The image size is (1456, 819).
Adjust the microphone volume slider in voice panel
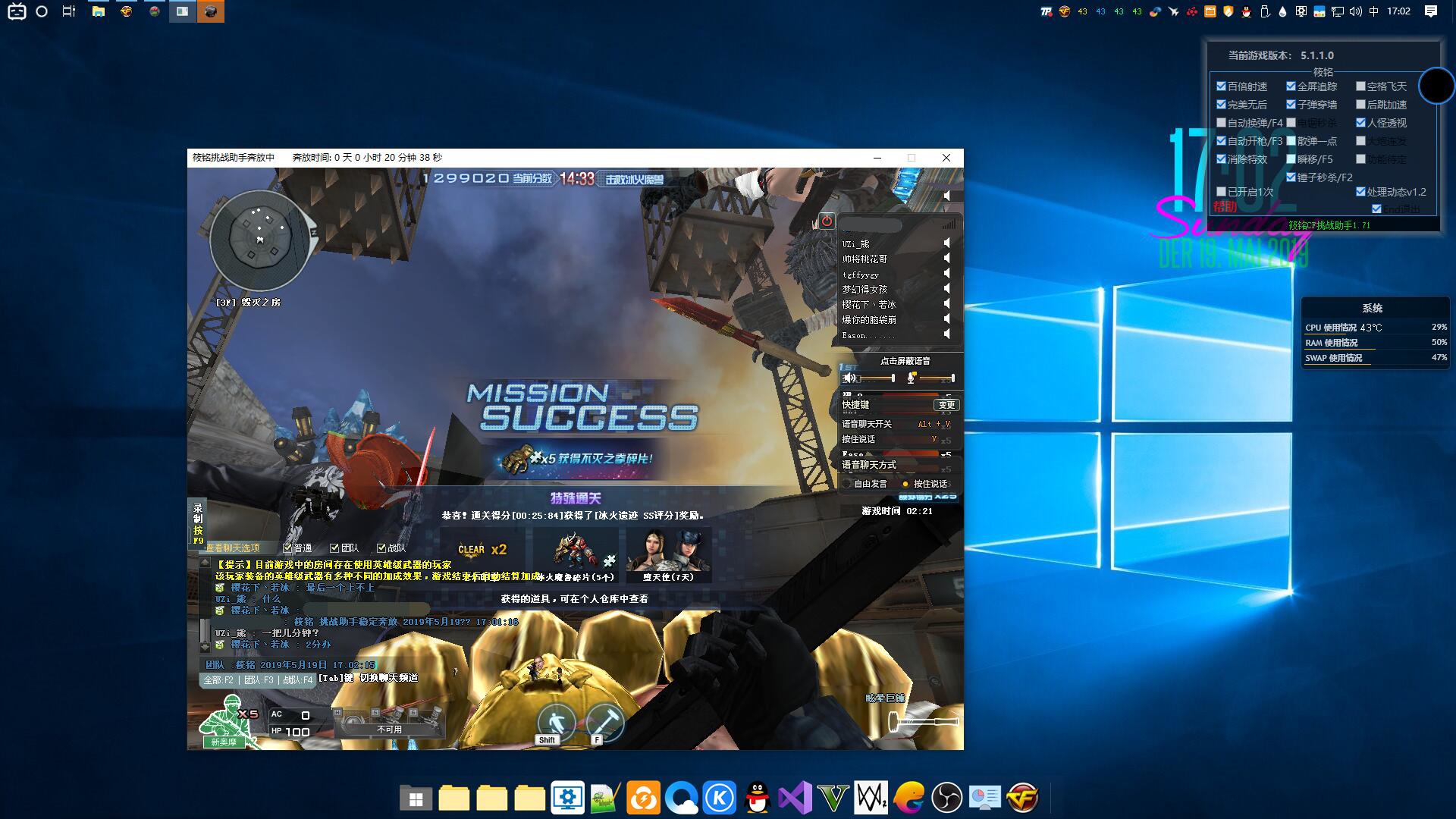[x=937, y=378]
